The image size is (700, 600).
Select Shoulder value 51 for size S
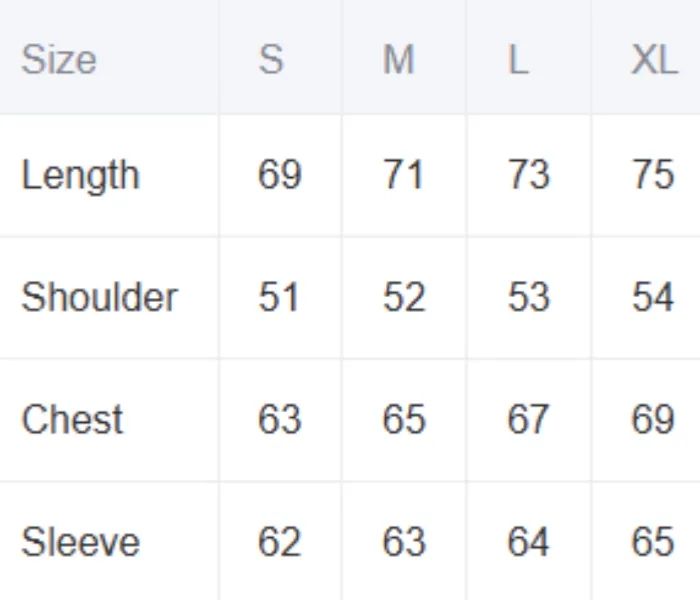[278, 298]
